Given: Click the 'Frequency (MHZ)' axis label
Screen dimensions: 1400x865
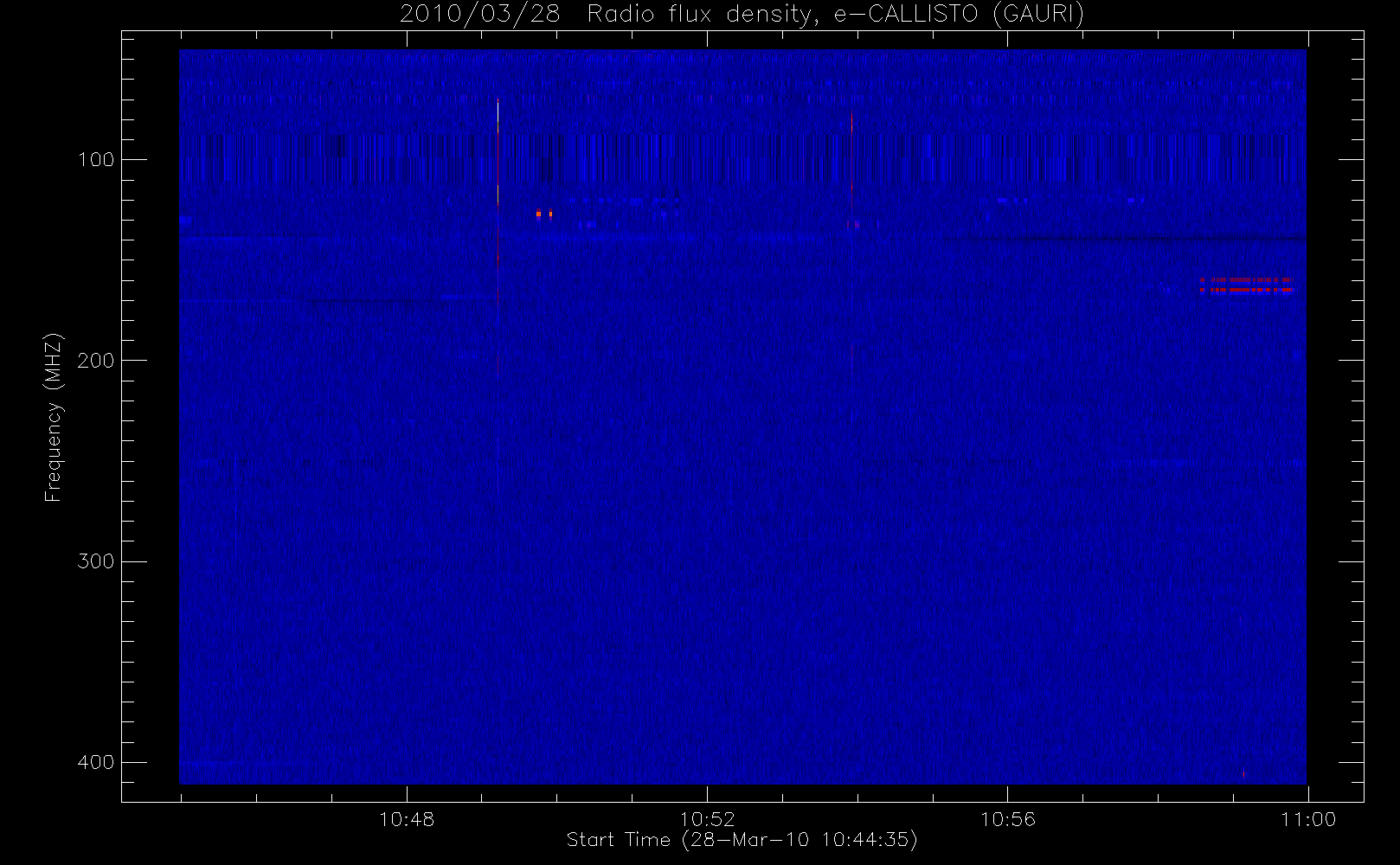Looking at the screenshot, I should 54,417.
